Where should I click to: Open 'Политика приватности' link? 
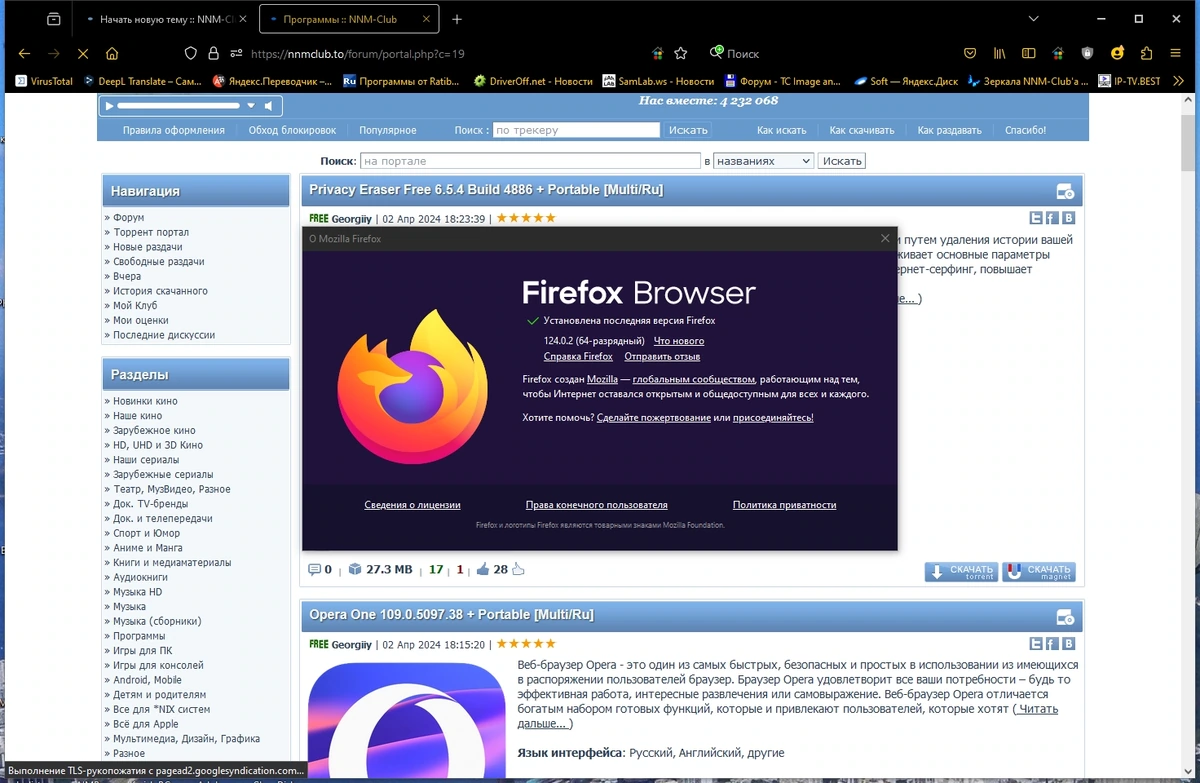(x=784, y=505)
